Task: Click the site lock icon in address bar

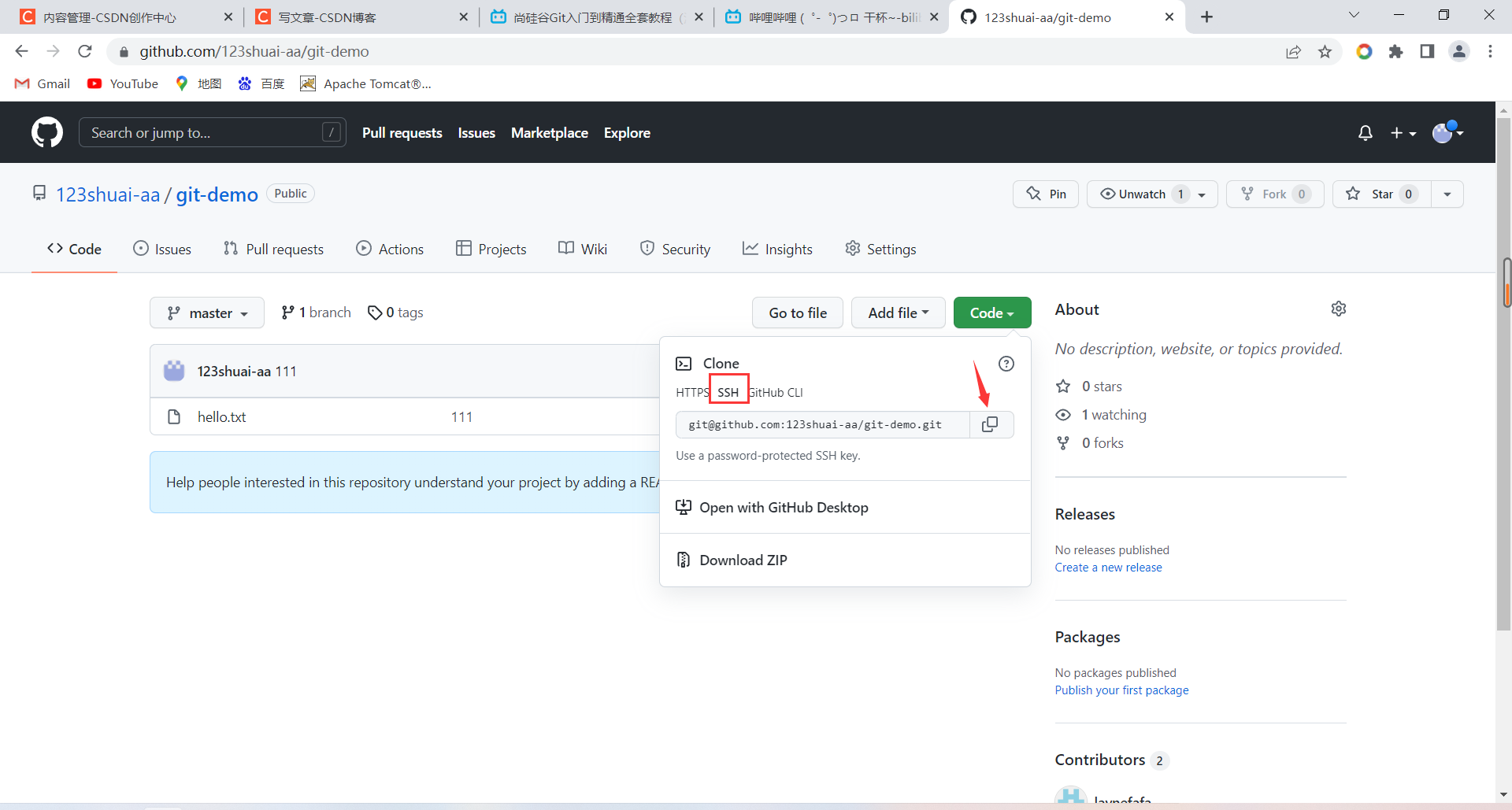Action: coord(124,52)
